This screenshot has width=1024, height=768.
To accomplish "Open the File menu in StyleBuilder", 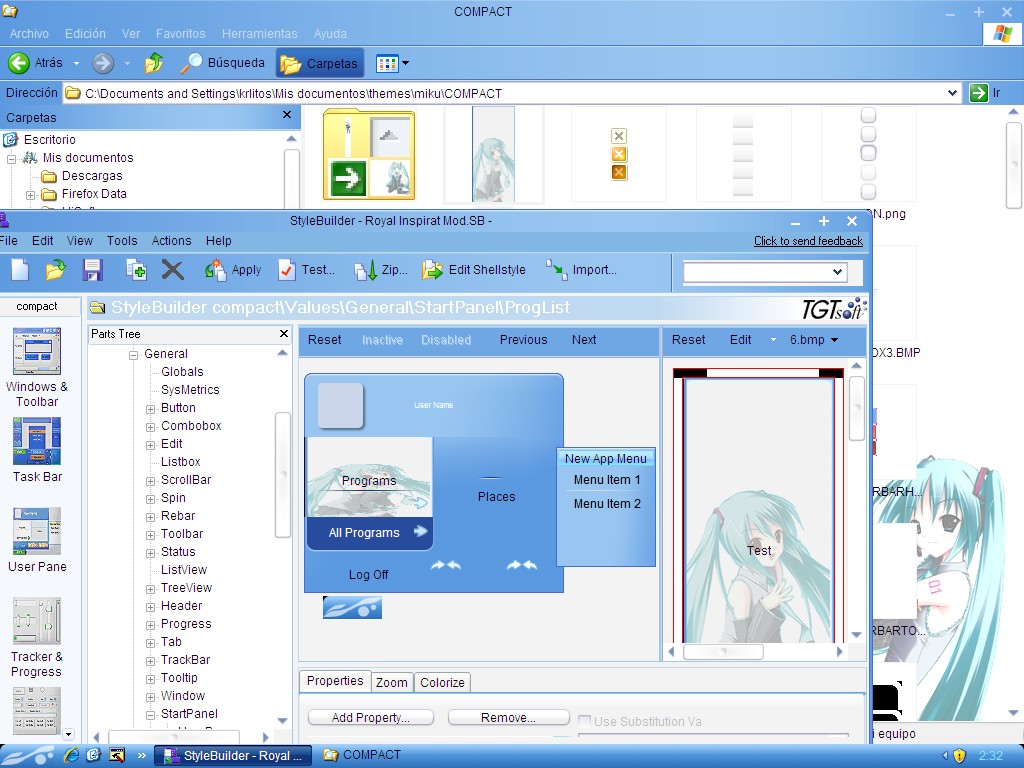I will pos(8,240).
